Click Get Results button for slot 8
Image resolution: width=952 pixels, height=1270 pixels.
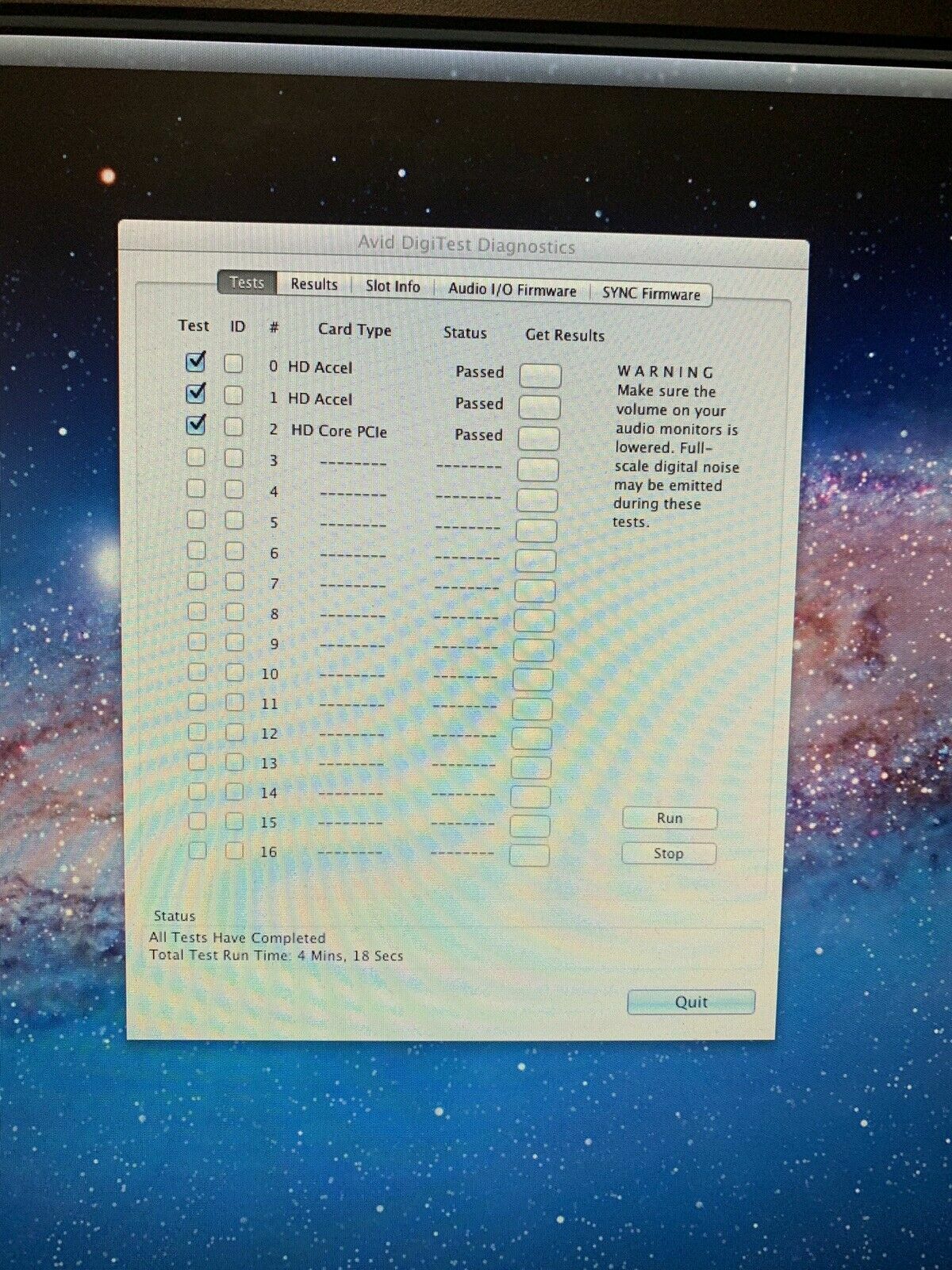[534, 621]
